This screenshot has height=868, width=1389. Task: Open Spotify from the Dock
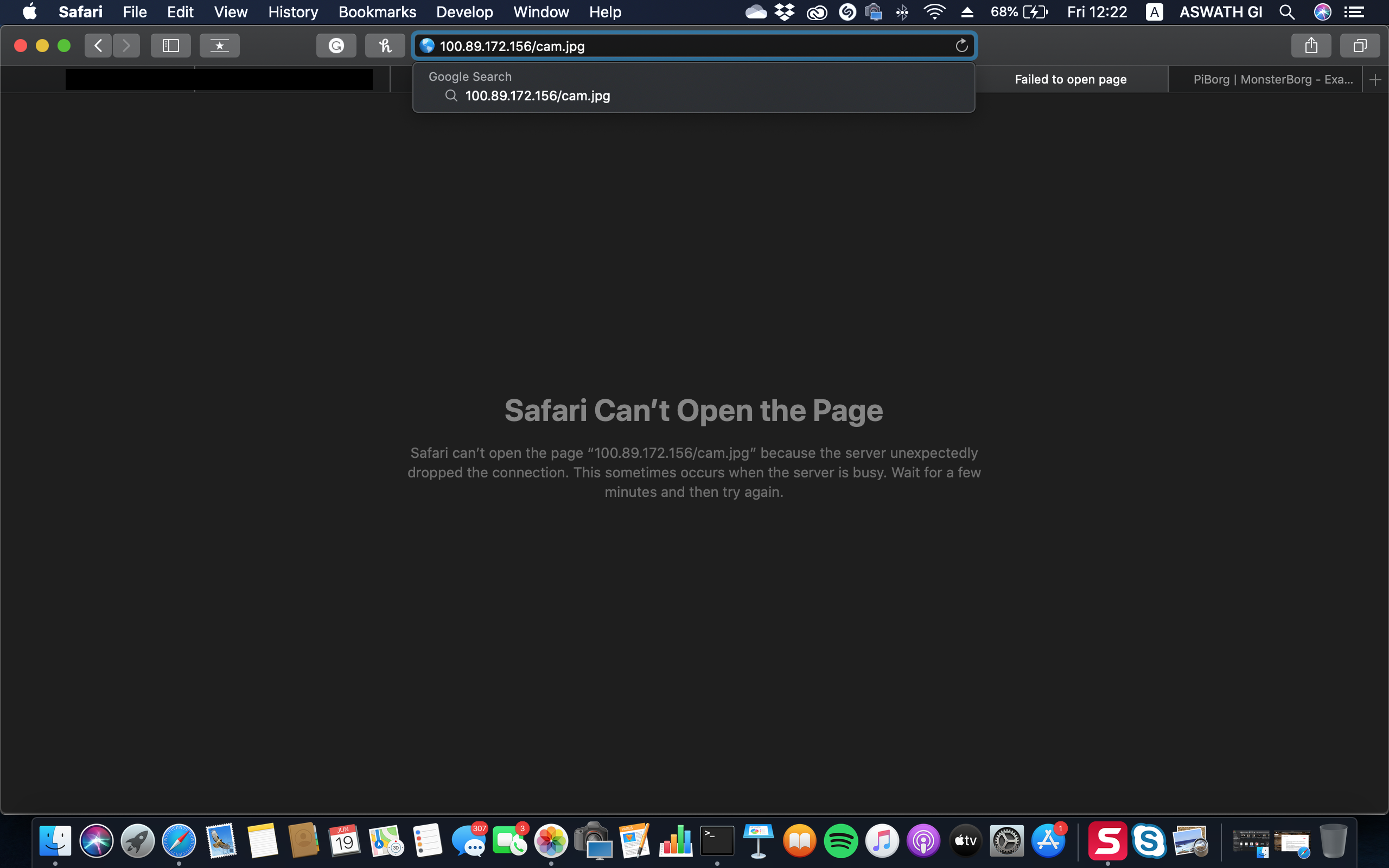click(x=840, y=841)
